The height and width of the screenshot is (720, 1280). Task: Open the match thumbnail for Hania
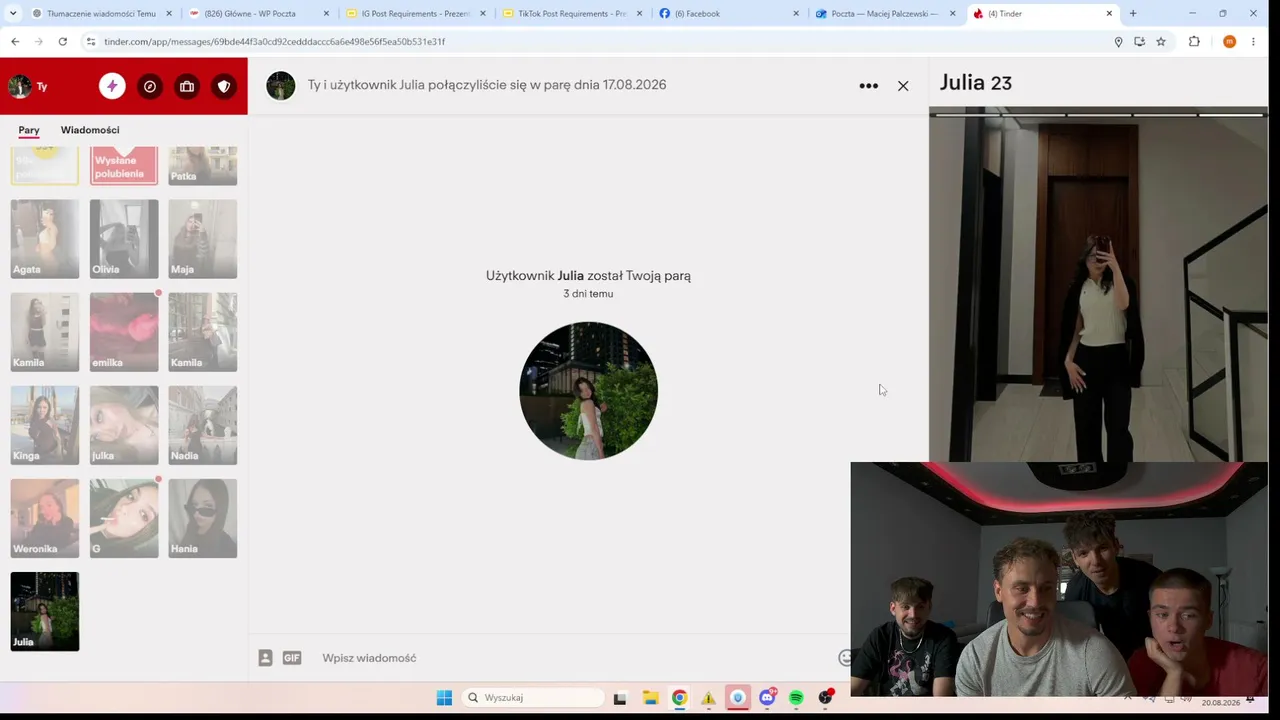point(203,518)
